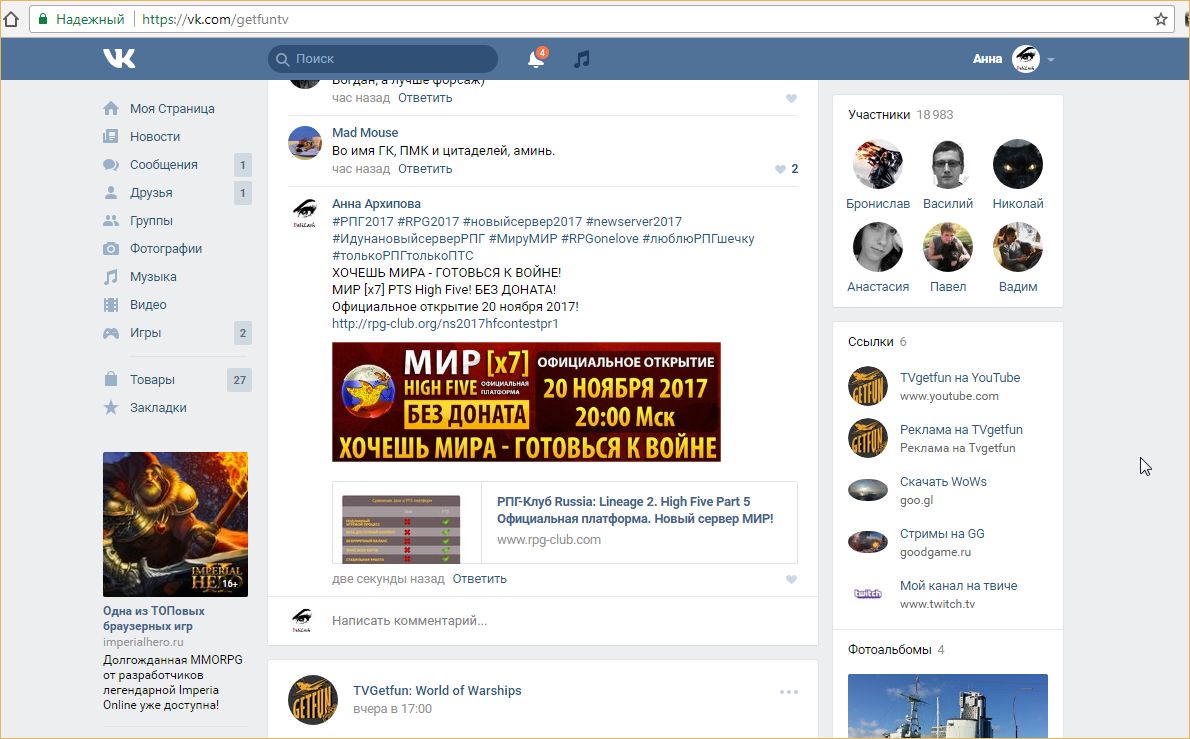1190x739 pixels.
Task: Select Друзья in the left menu
Action: click(151, 193)
